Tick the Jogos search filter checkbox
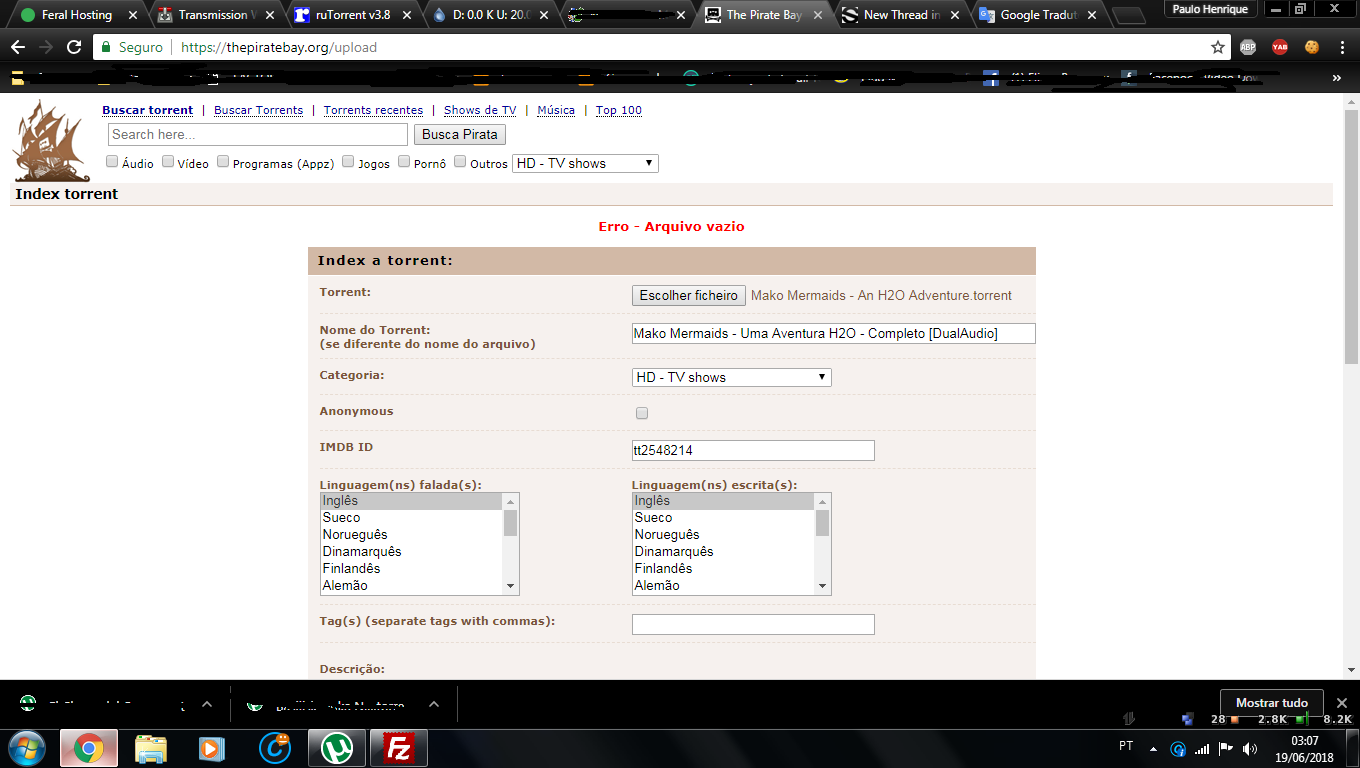This screenshot has height=768, width=1360. click(348, 161)
